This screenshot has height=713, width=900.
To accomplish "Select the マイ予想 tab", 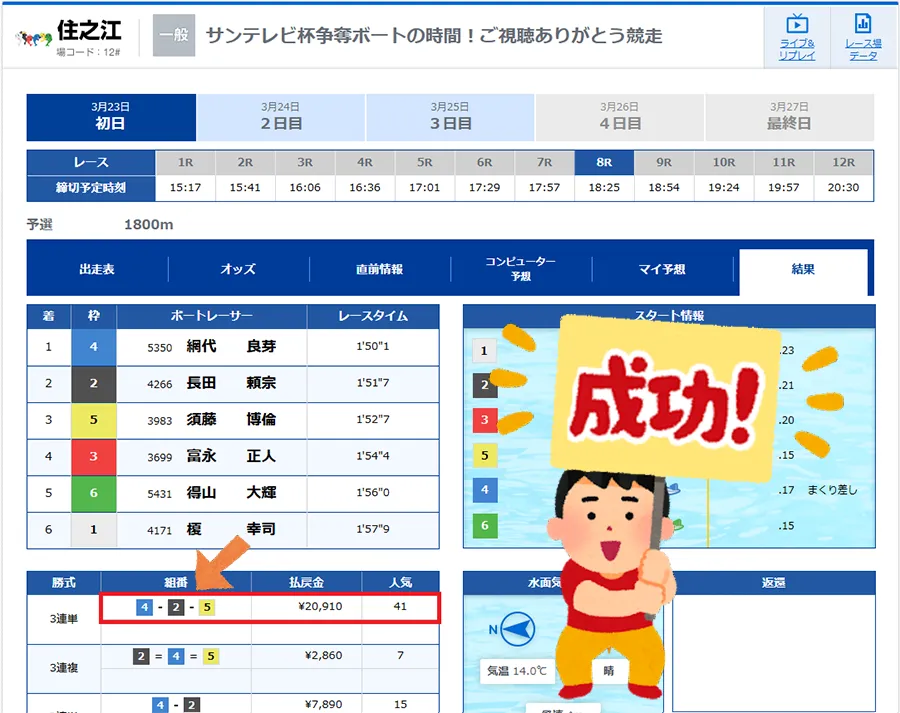I will pyautogui.click(x=661, y=269).
